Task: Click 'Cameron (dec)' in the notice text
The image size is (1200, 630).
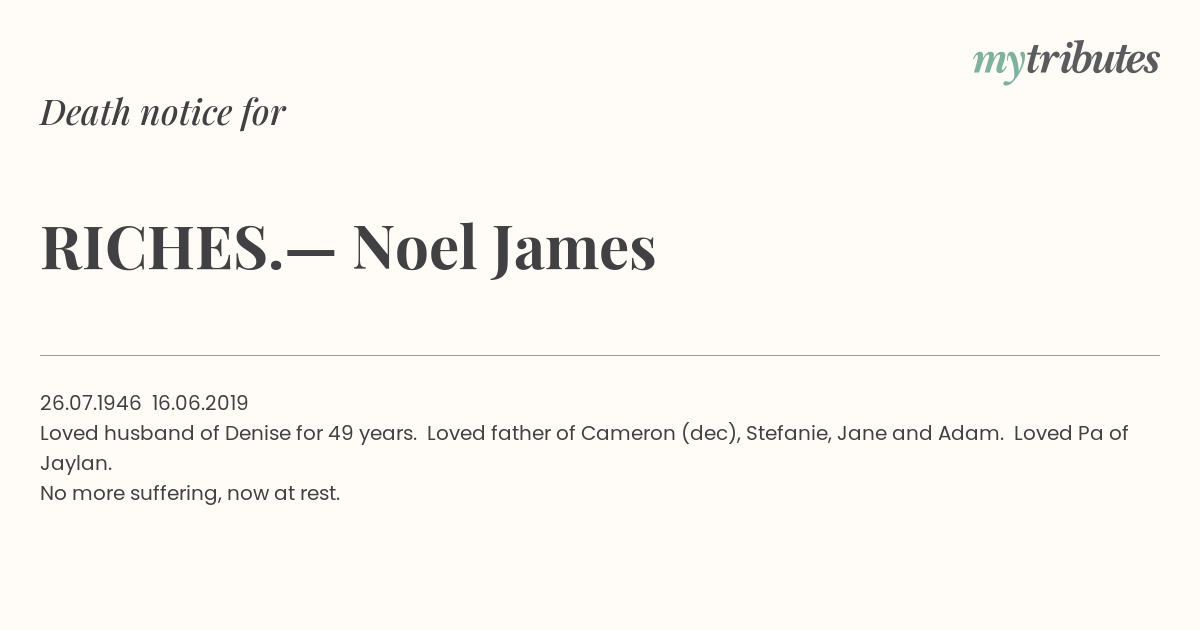Action: click(660, 433)
